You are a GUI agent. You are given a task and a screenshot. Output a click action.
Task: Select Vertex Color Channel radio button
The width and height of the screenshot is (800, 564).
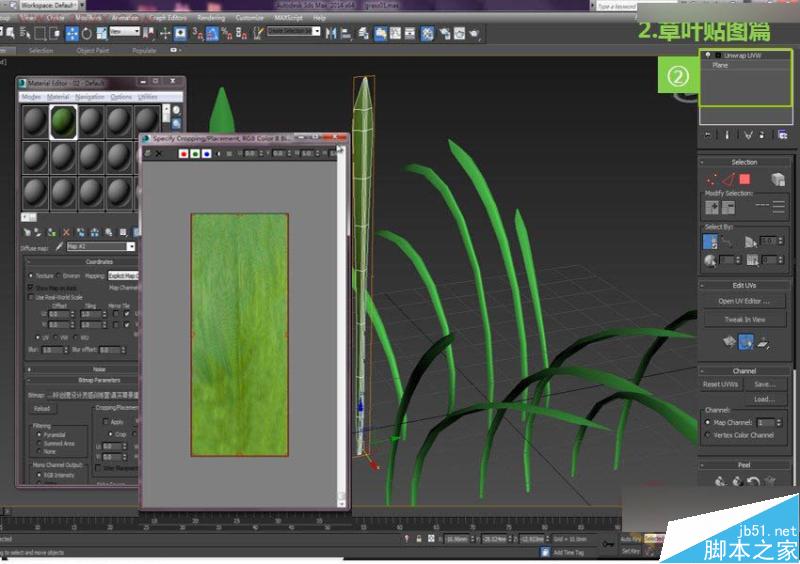708,435
